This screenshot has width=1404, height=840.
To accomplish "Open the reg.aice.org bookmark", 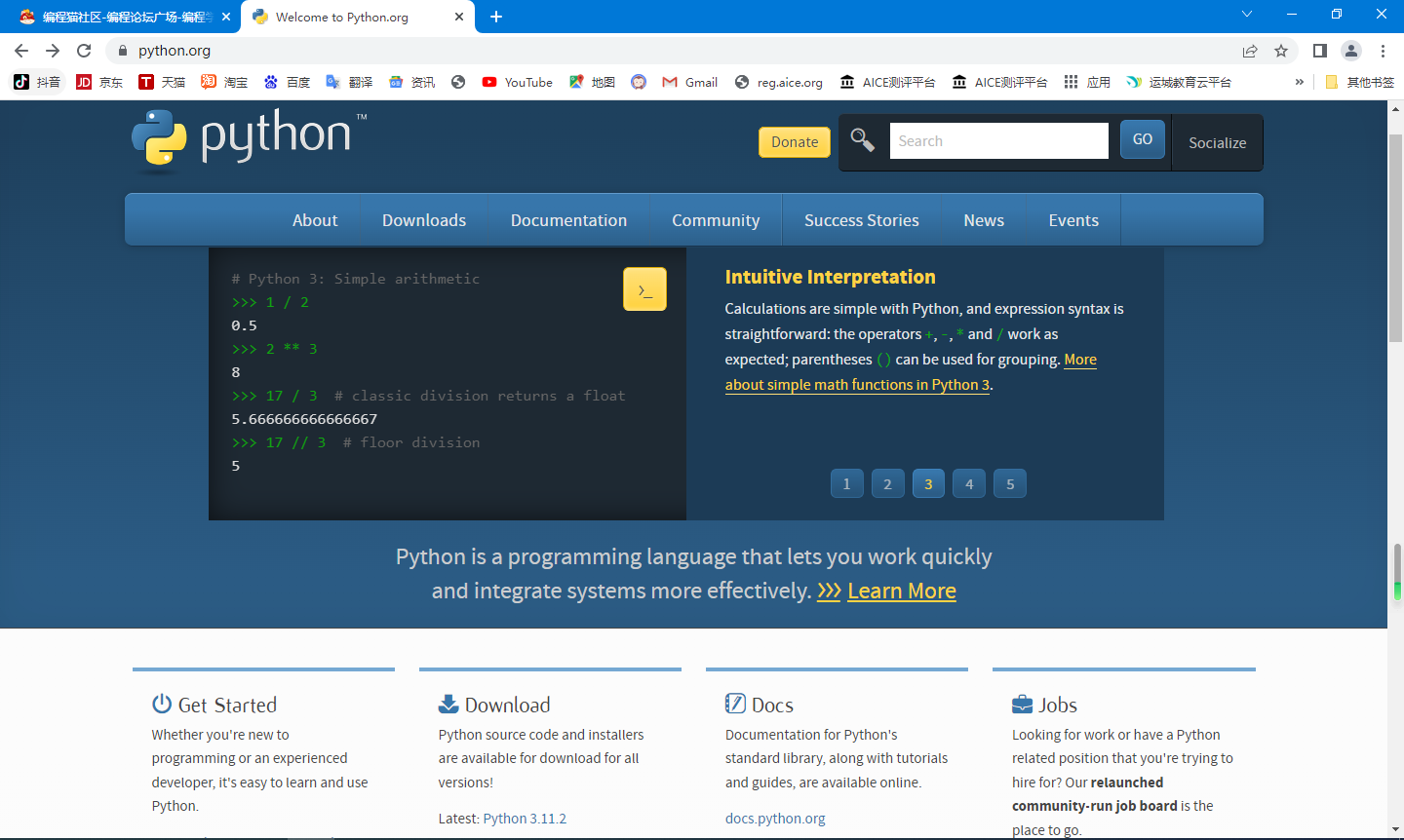I will click(778, 82).
